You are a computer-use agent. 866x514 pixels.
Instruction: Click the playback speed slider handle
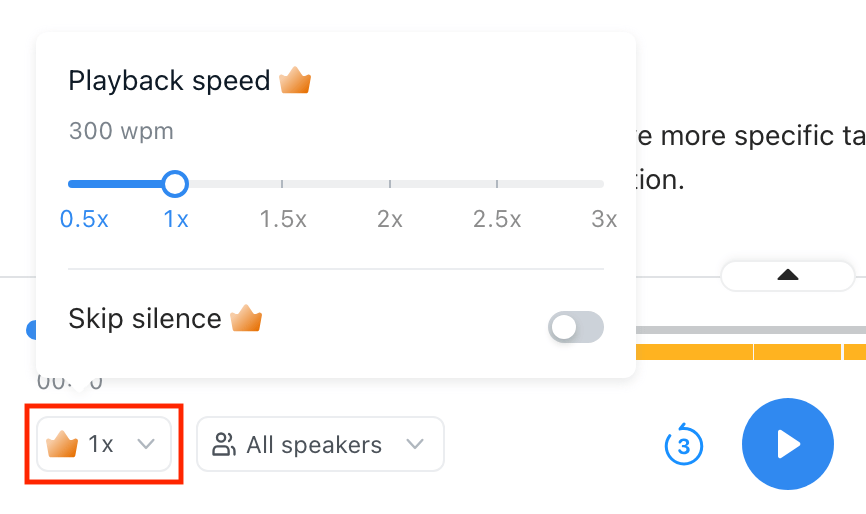(175, 184)
